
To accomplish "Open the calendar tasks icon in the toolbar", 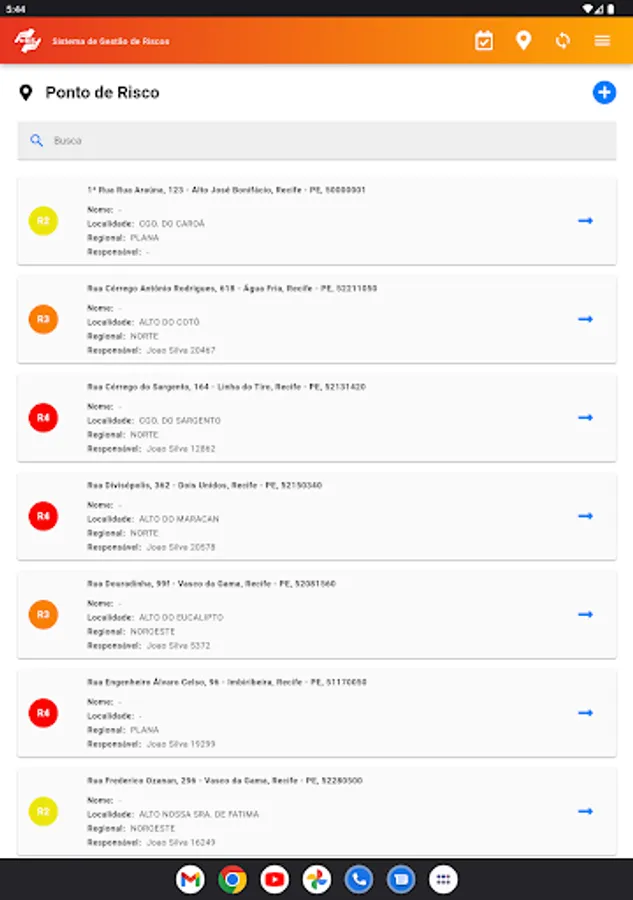I will tap(484, 41).
